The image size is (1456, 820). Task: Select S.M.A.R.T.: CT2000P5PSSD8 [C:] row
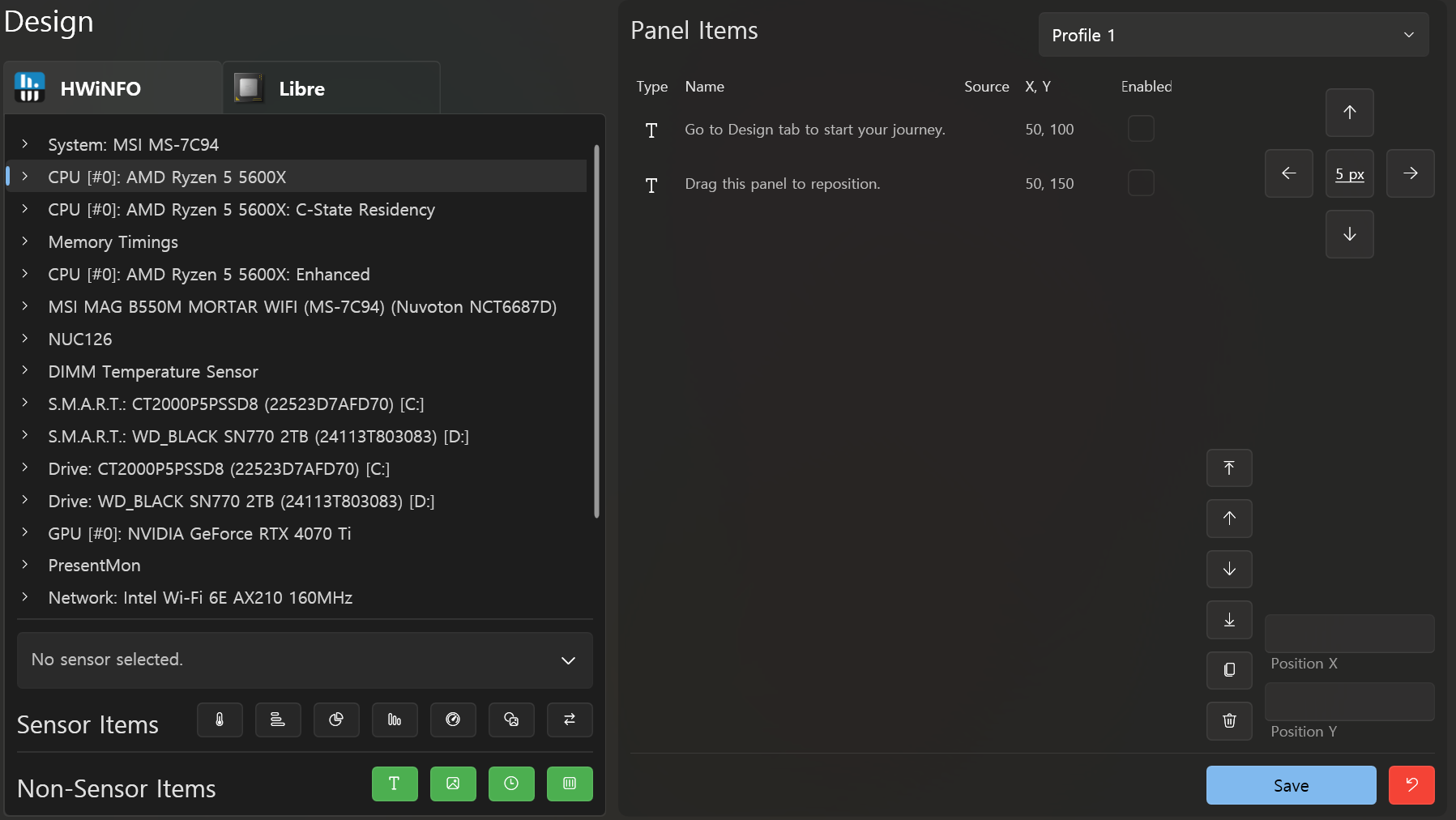[x=297, y=404]
